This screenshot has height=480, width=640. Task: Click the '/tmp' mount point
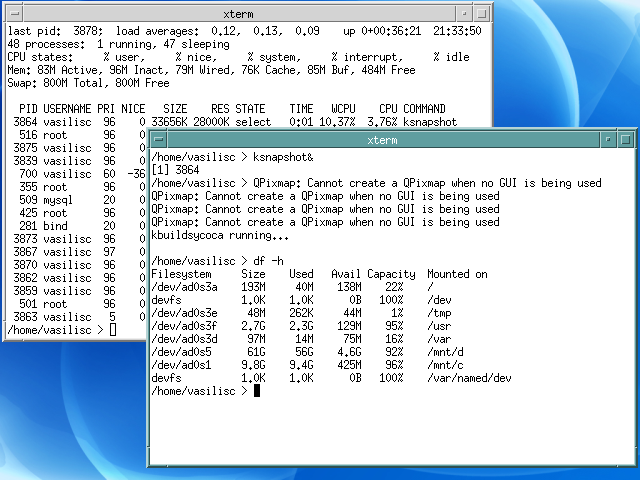pos(439,313)
